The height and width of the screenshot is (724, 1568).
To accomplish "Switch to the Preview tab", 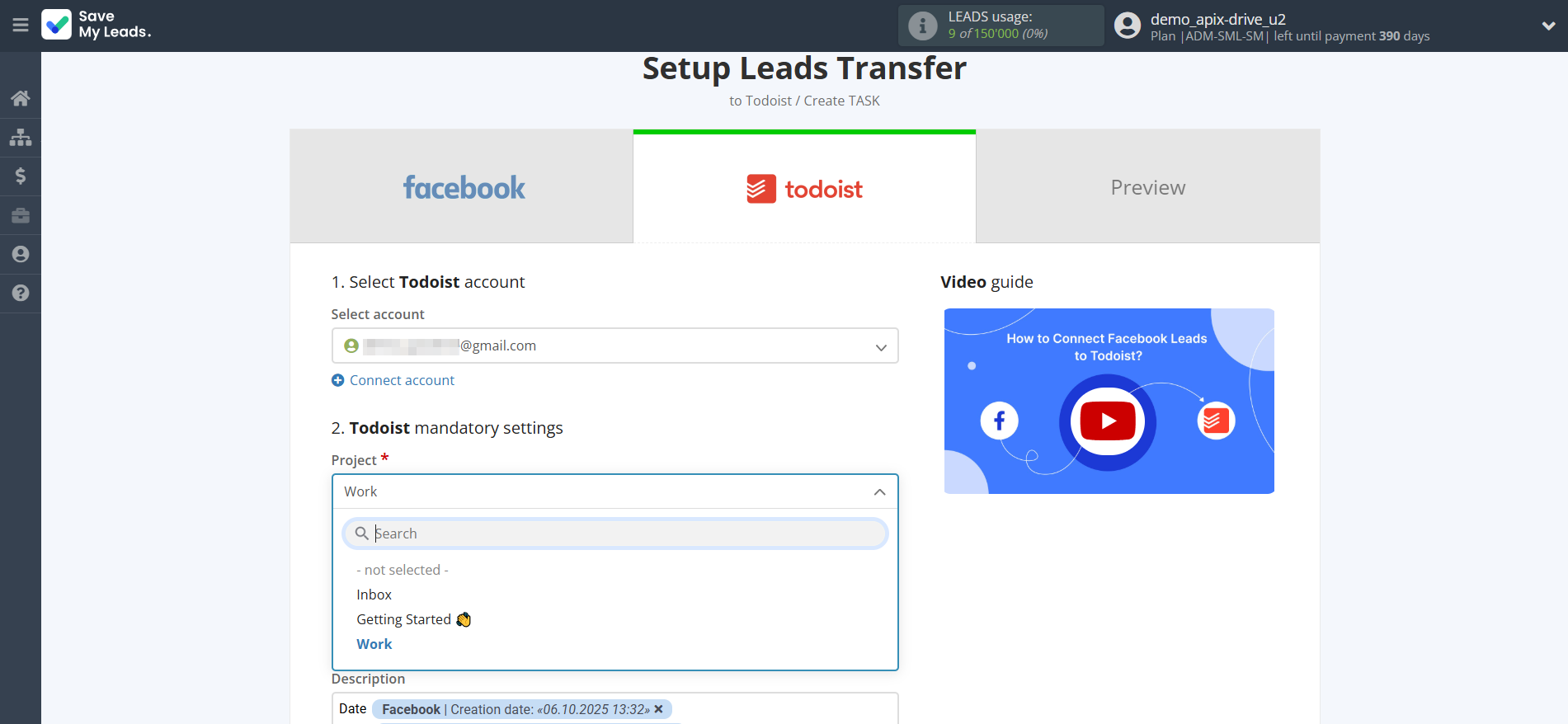I will point(1147,188).
